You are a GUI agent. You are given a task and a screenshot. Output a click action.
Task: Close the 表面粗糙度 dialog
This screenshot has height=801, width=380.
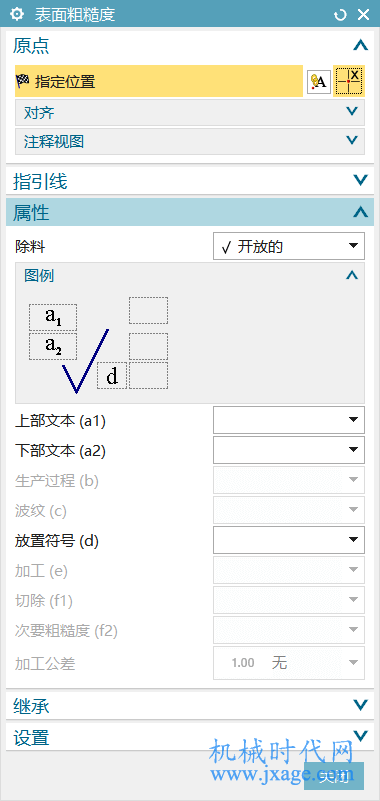coord(363,15)
